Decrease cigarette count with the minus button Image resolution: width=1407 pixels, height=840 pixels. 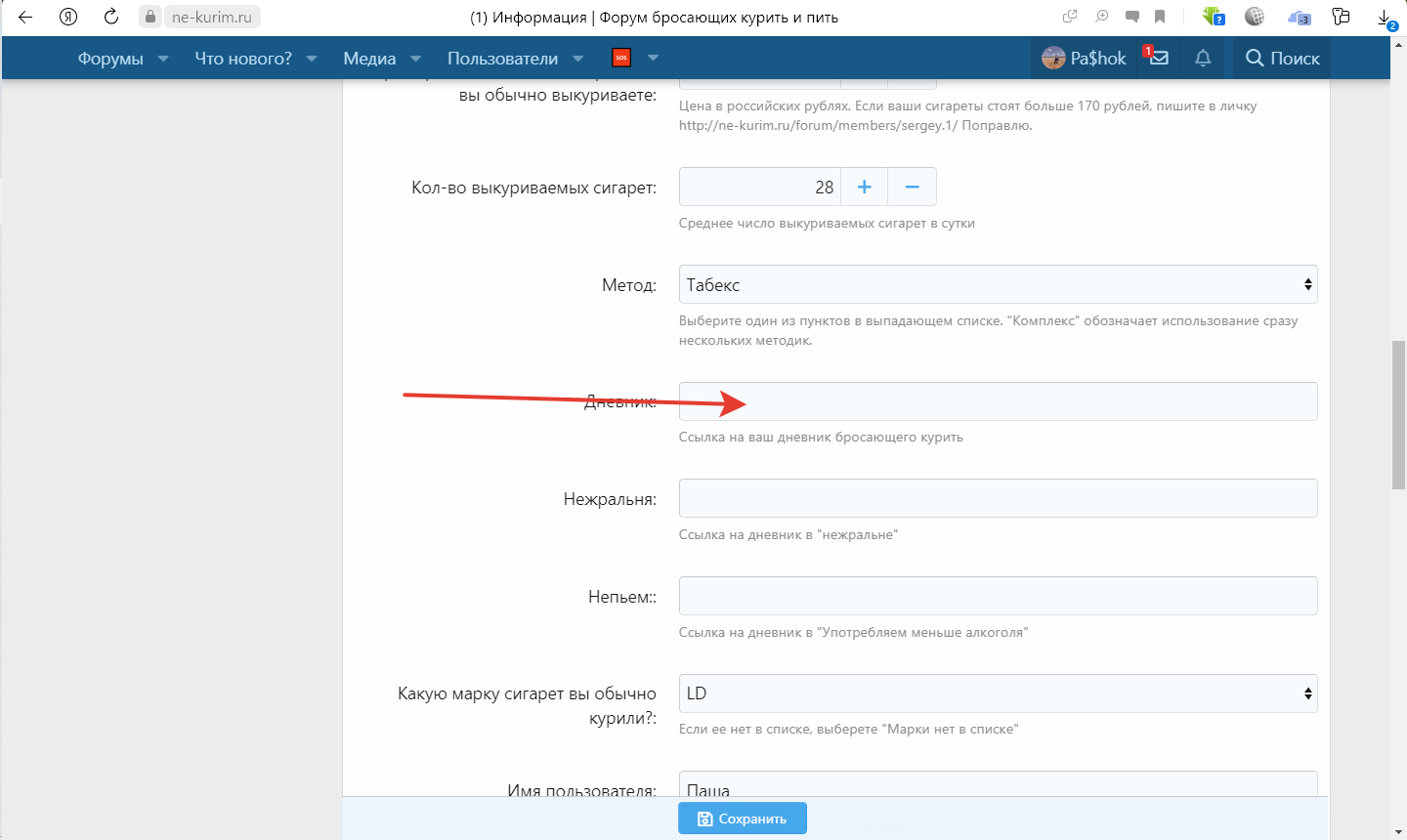pyautogui.click(x=912, y=187)
